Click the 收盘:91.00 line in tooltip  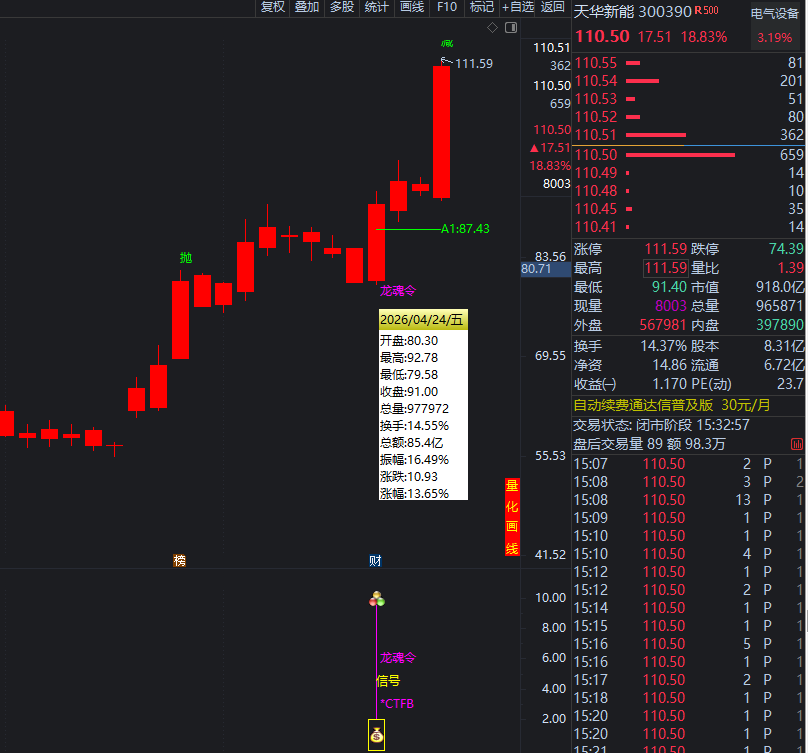(409, 392)
